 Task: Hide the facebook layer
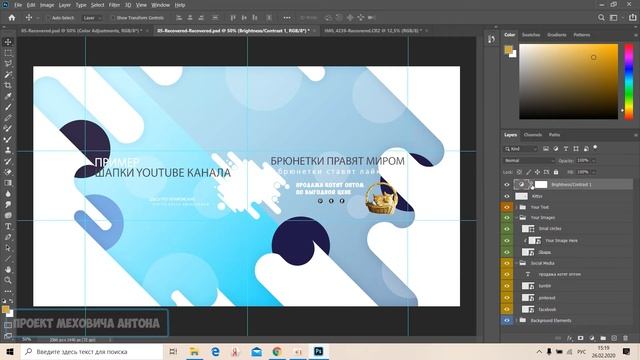507,309
